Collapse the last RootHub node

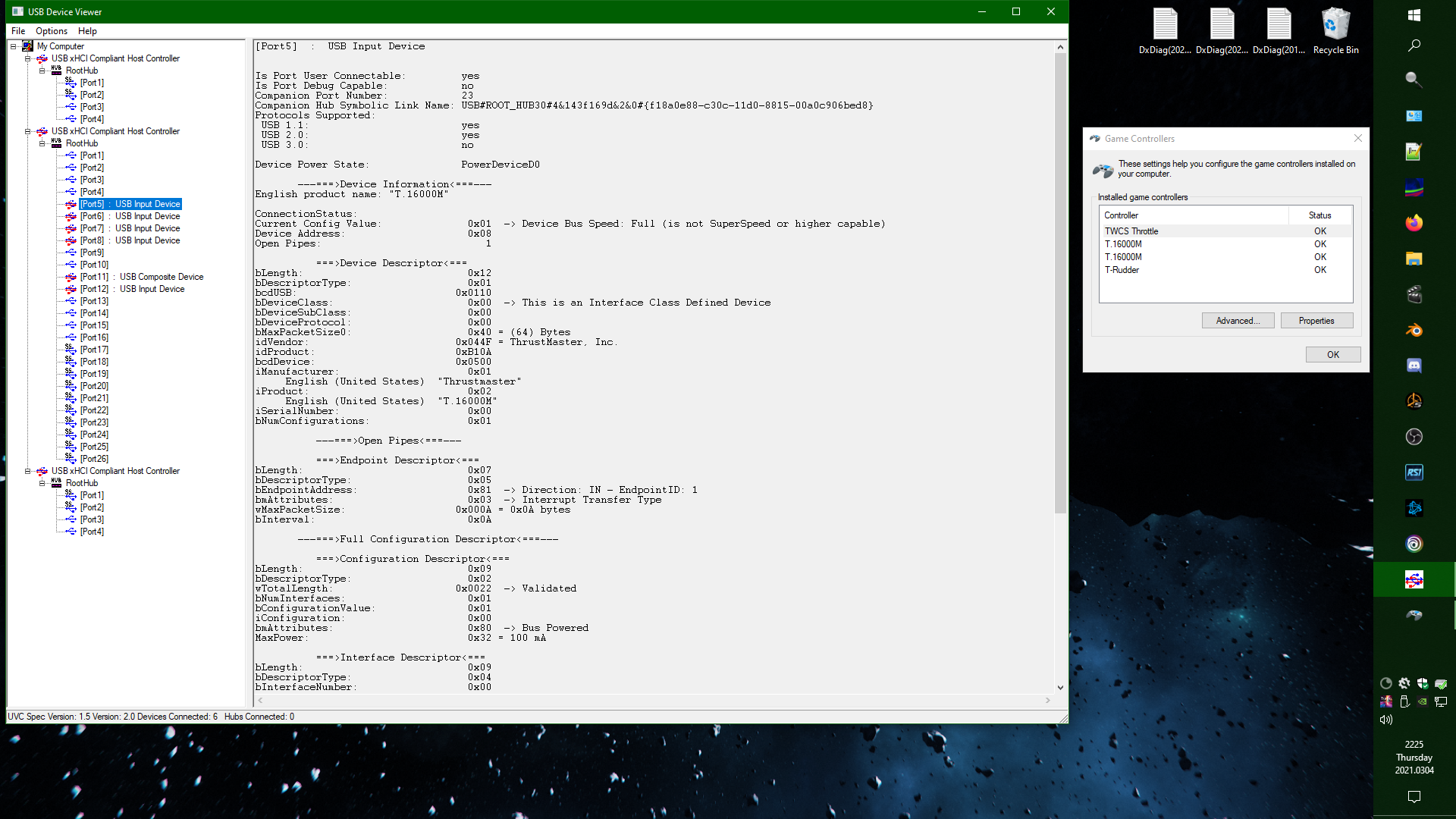coord(42,483)
